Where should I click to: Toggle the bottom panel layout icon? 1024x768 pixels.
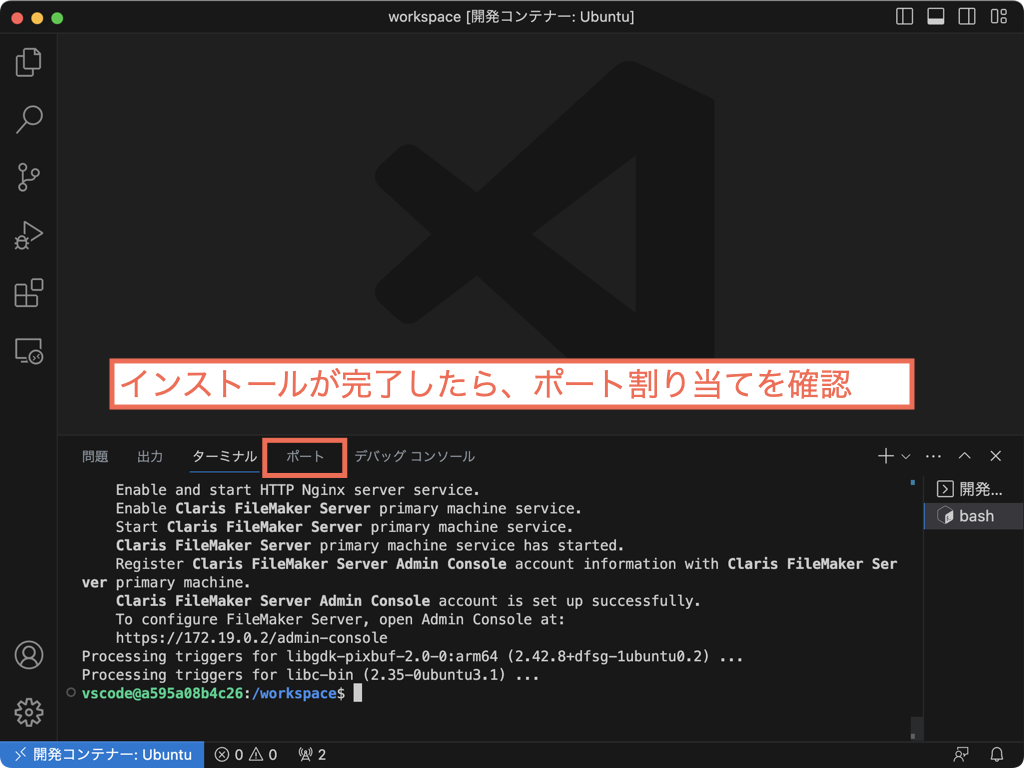click(936, 16)
